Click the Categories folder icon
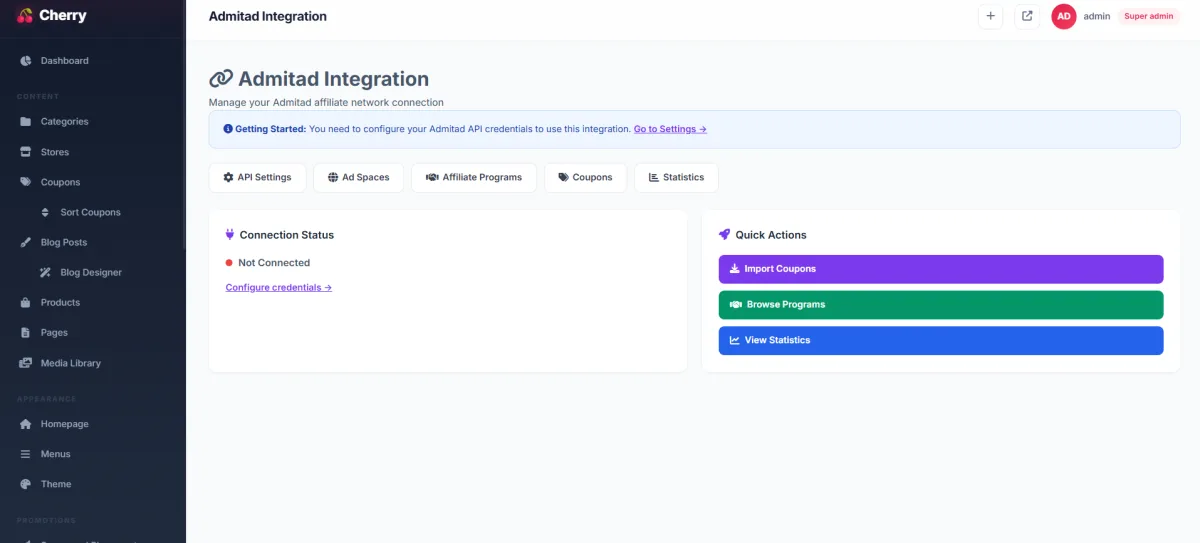Image resolution: width=1200 pixels, height=543 pixels. (26, 122)
